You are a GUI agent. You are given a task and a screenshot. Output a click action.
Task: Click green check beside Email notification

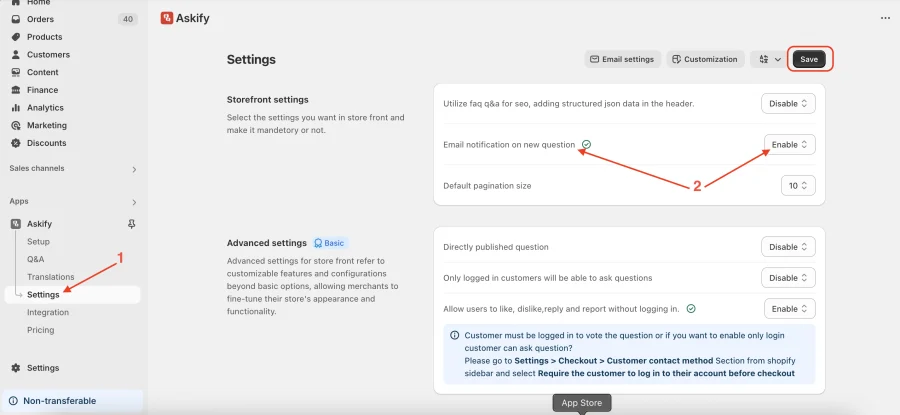click(x=586, y=145)
